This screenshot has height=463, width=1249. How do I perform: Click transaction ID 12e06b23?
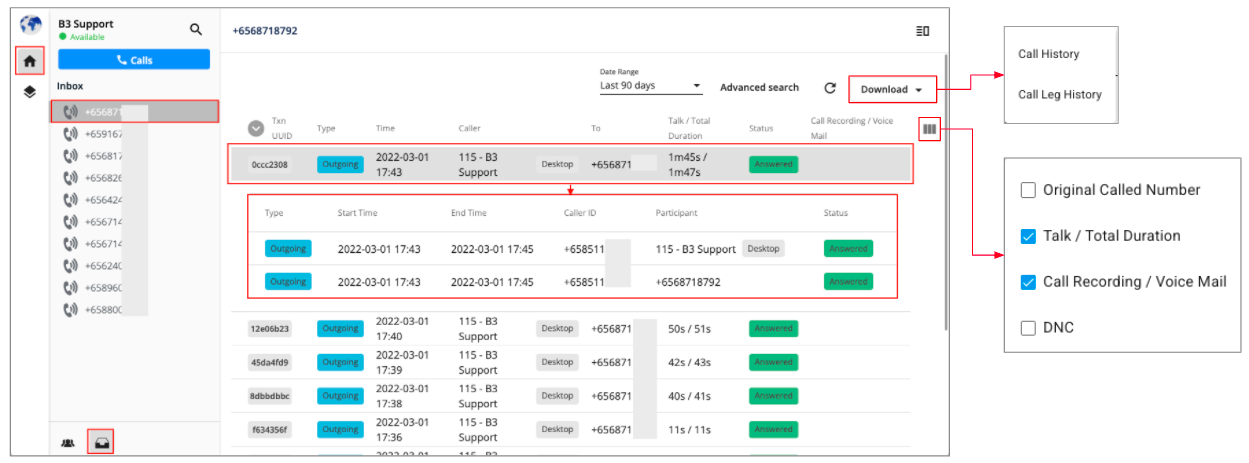(270, 328)
